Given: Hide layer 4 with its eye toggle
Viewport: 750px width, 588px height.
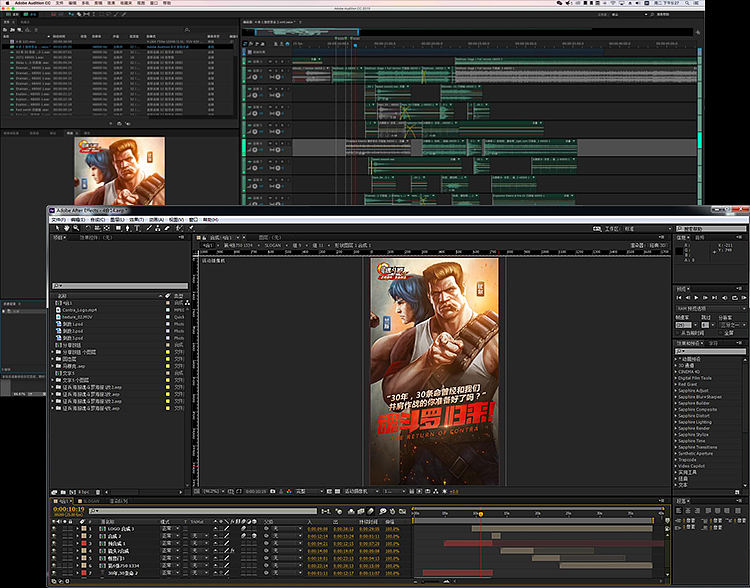Looking at the screenshot, I should click(53, 551).
